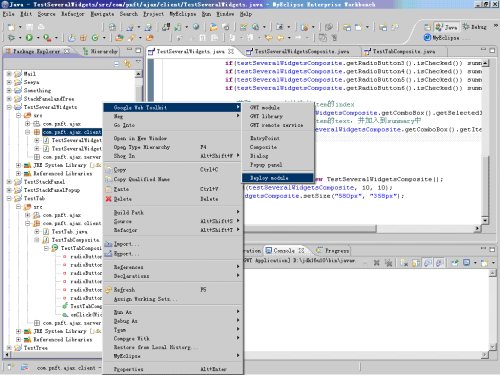Switch to the Hierarchy view tab
The width and height of the screenshot is (500, 375).
[100, 51]
